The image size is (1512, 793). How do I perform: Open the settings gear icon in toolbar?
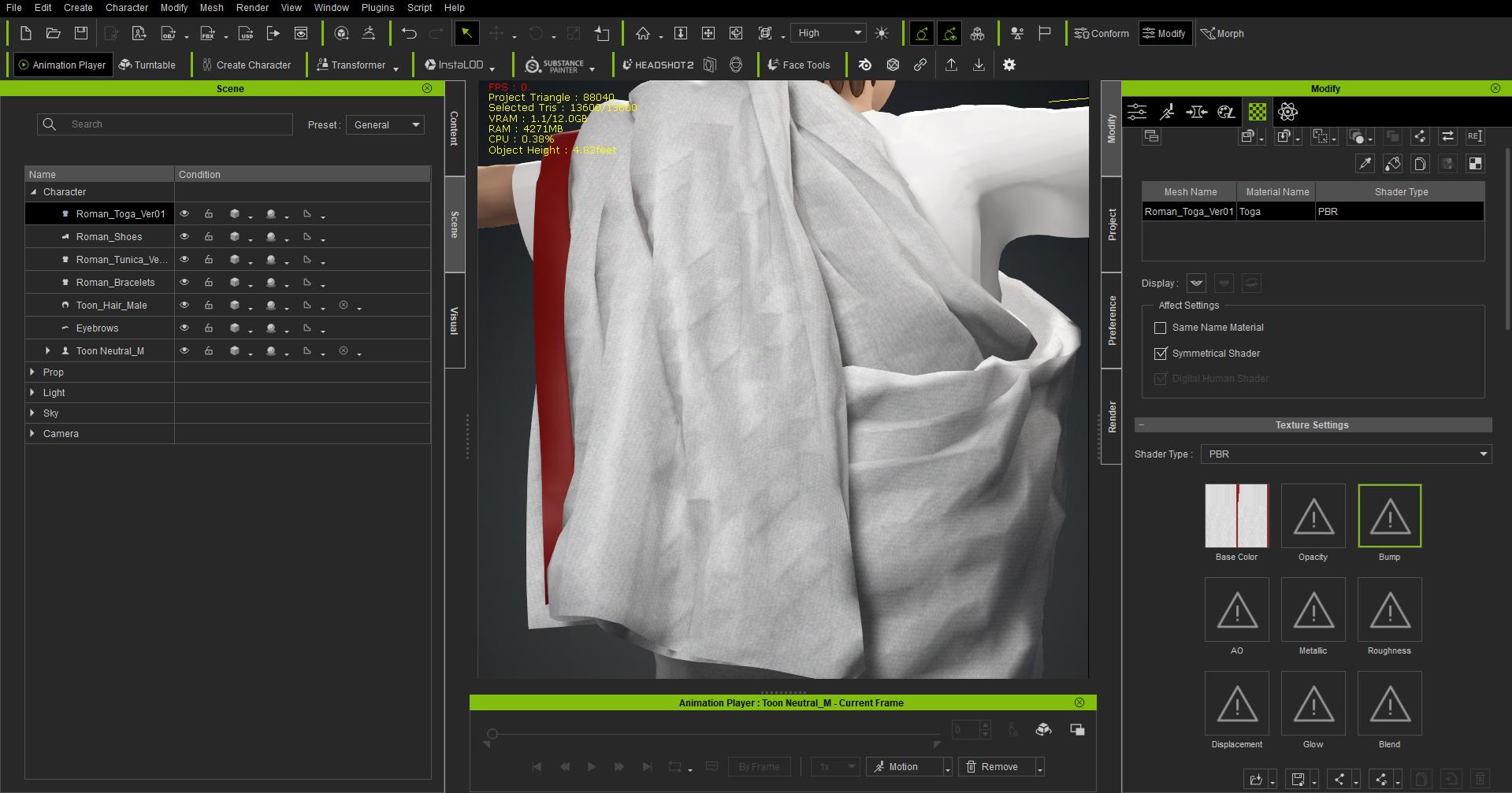[1009, 65]
